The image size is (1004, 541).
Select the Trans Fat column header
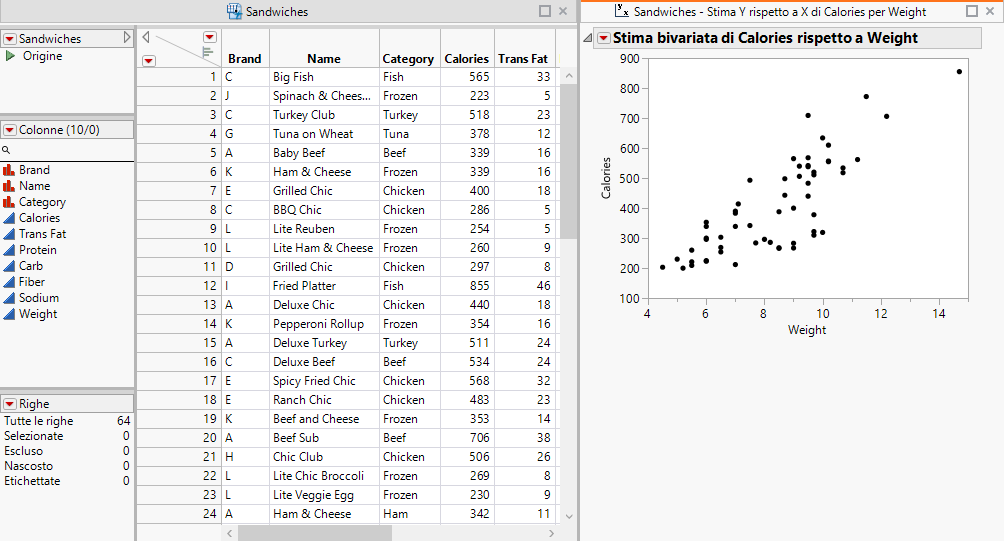pyautogui.click(x=523, y=59)
